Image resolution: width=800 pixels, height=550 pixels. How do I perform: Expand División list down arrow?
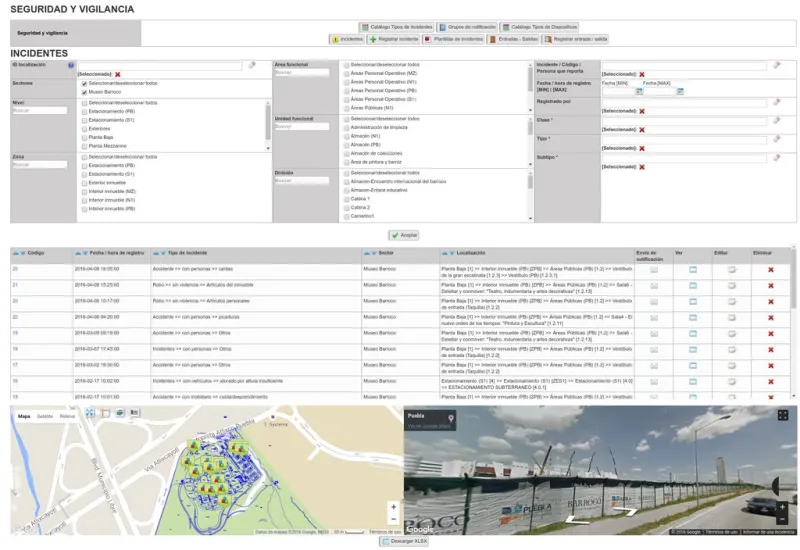pos(531,218)
